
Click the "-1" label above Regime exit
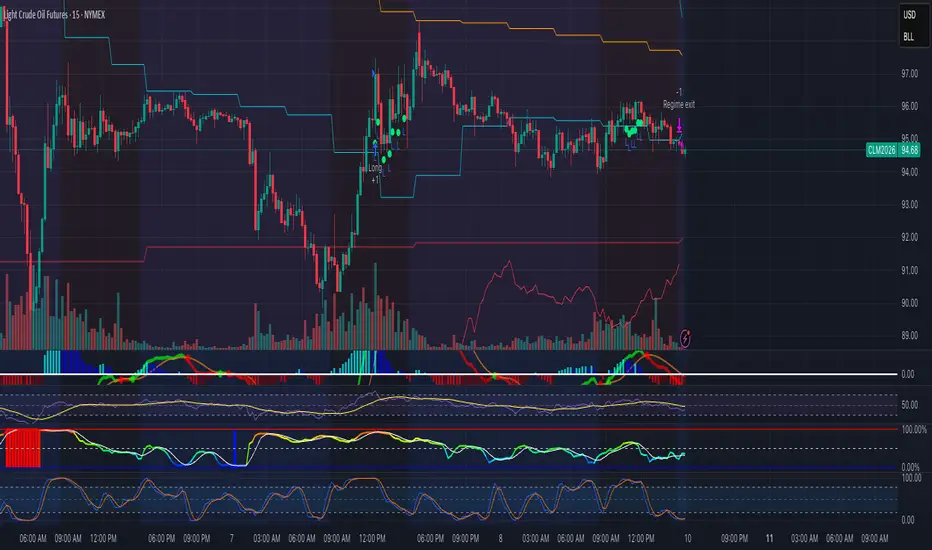tap(679, 92)
